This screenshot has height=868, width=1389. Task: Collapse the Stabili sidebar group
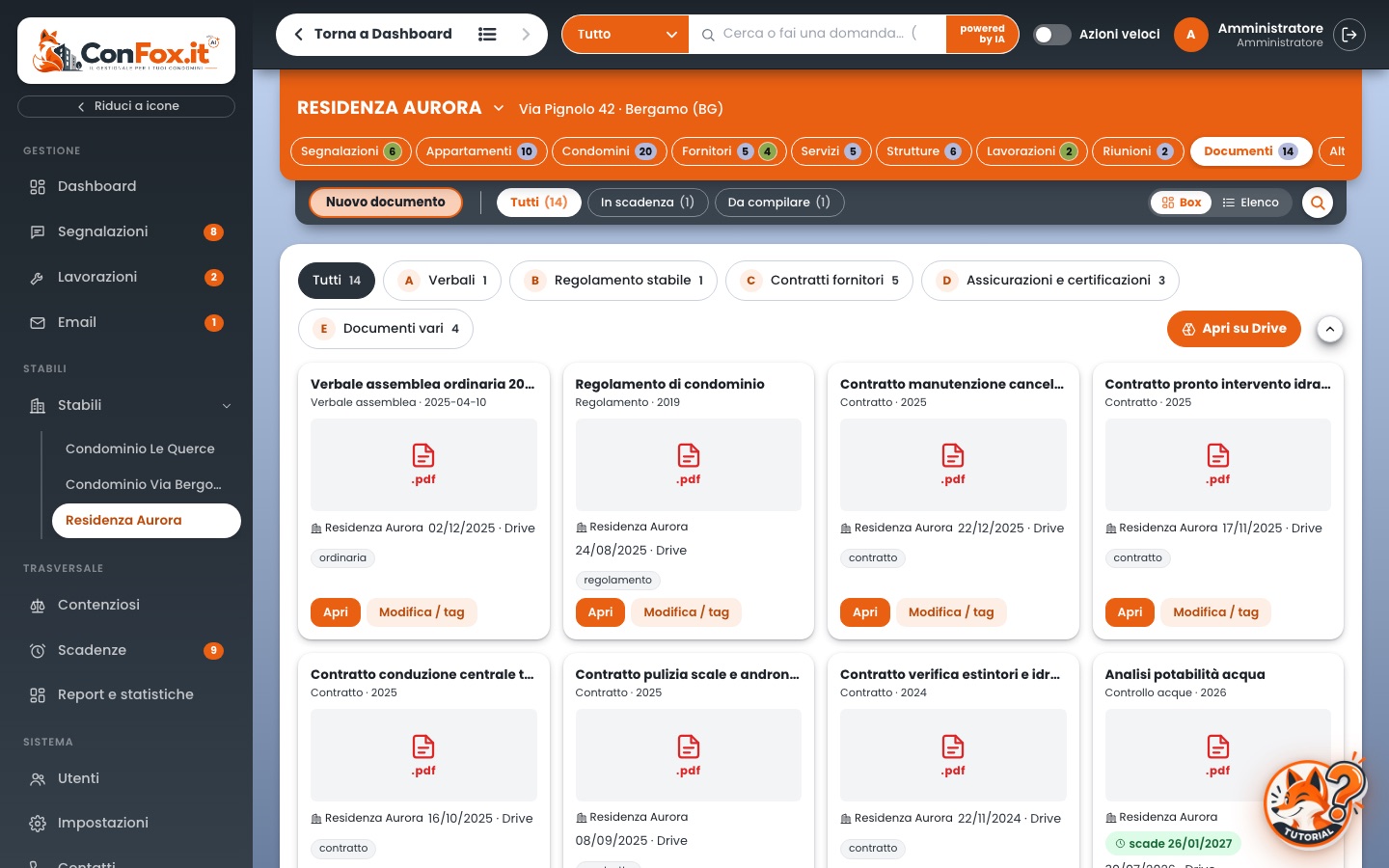(x=227, y=406)
